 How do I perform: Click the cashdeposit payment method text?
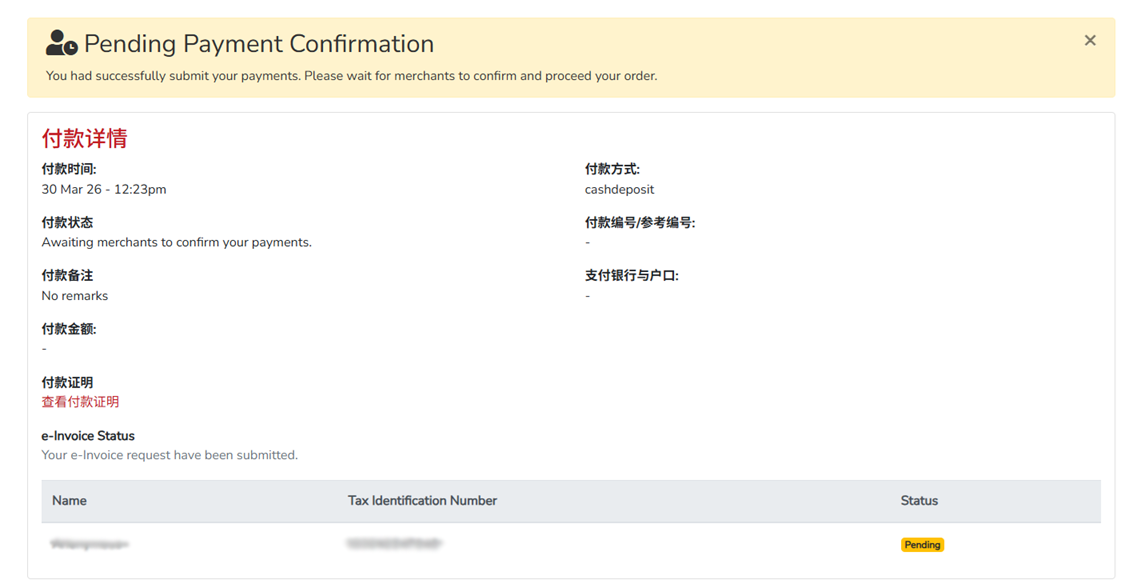tap(619, 189)
